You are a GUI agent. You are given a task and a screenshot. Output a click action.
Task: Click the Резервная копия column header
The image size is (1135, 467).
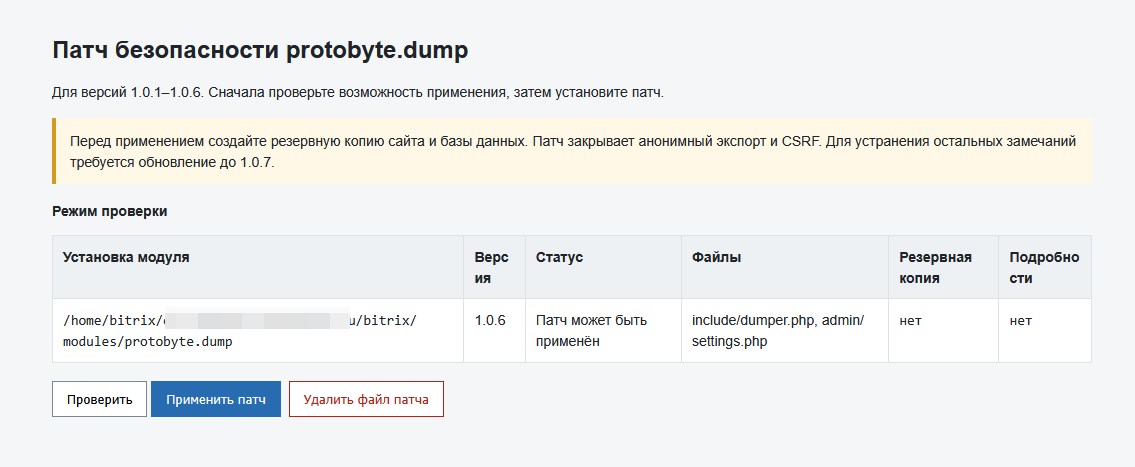click(943, 267)
